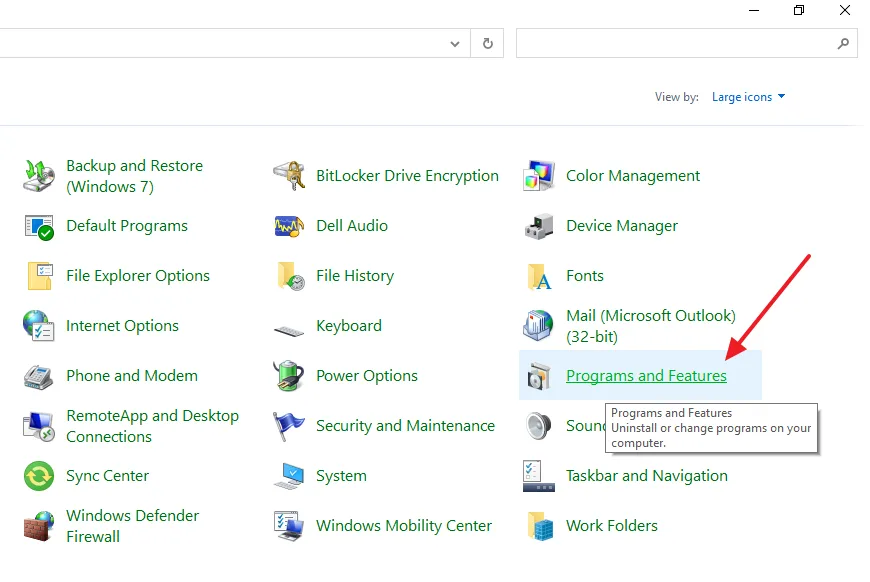The image size is (870, 582).
Task: Click the BitLocker Drive Encryption padlock icon
Action: 289,176
